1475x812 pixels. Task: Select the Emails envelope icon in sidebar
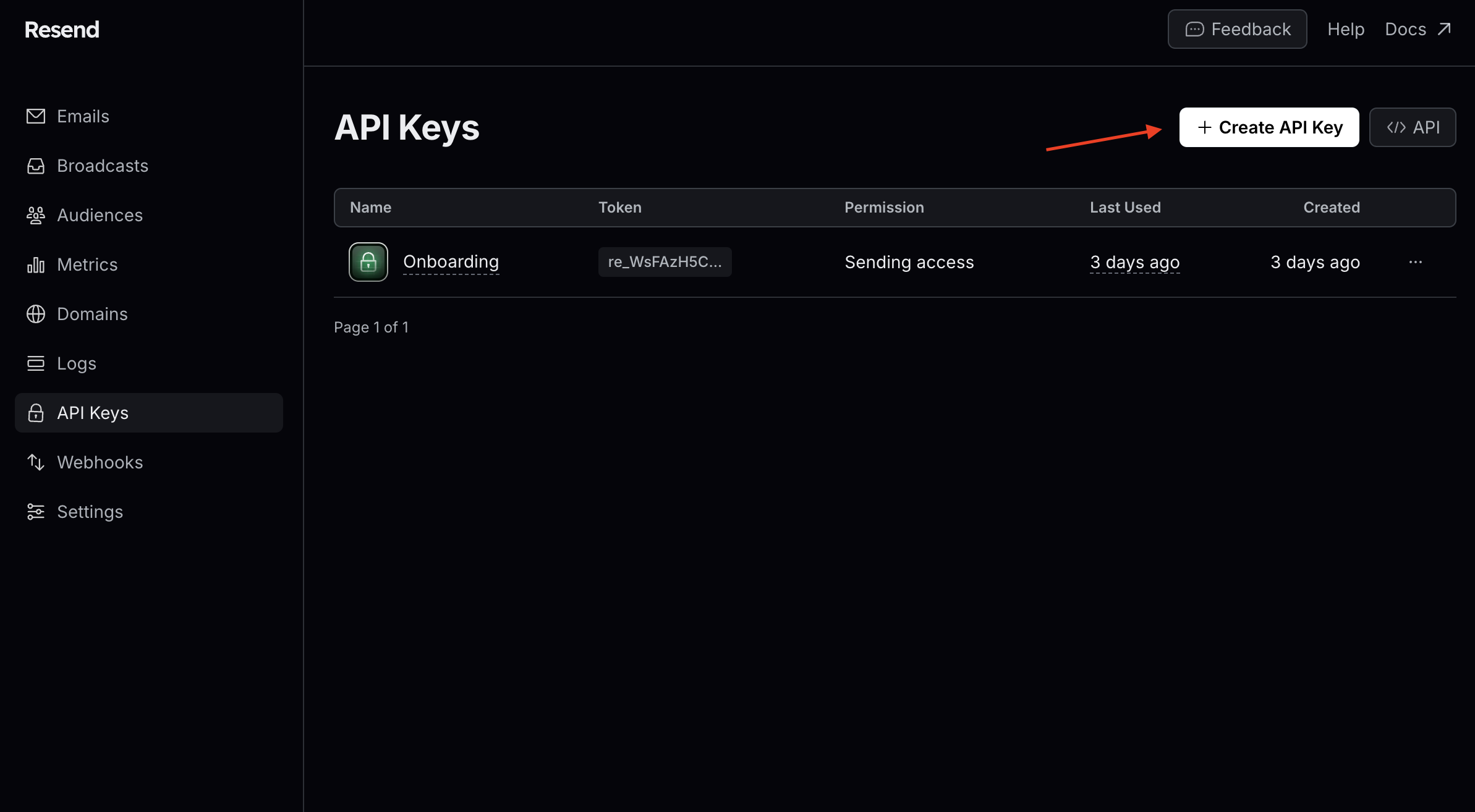36,116
